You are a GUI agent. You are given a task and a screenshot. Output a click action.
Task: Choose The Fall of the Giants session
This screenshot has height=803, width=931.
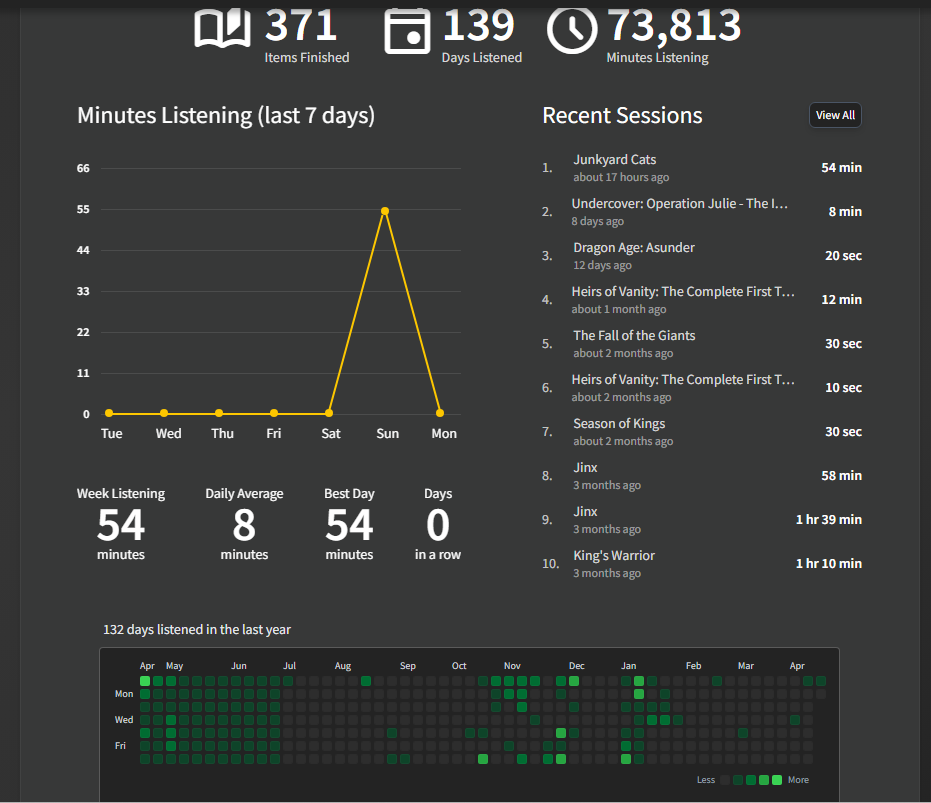(634, 336)
